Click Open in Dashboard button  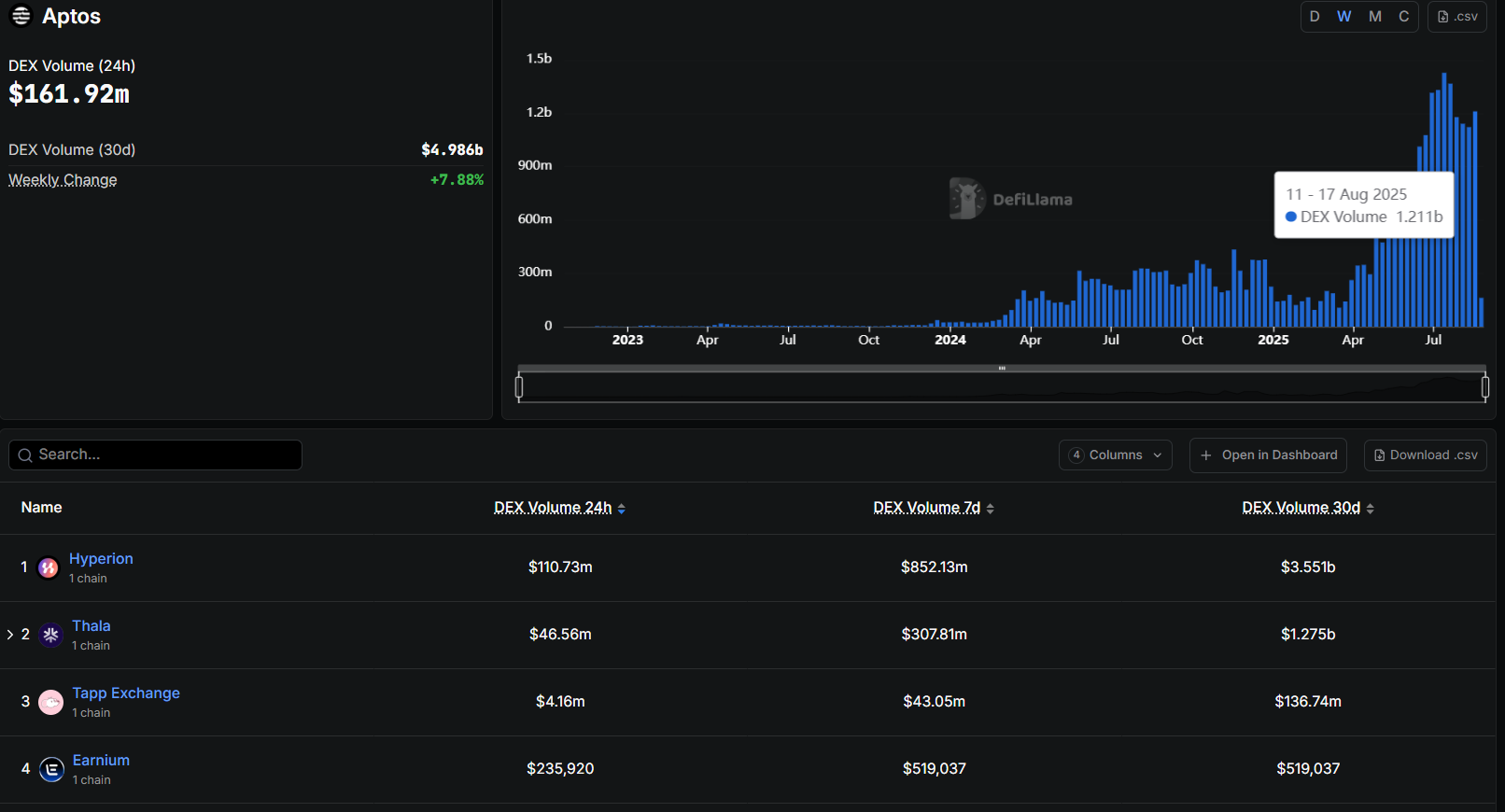coord(1268,455)
